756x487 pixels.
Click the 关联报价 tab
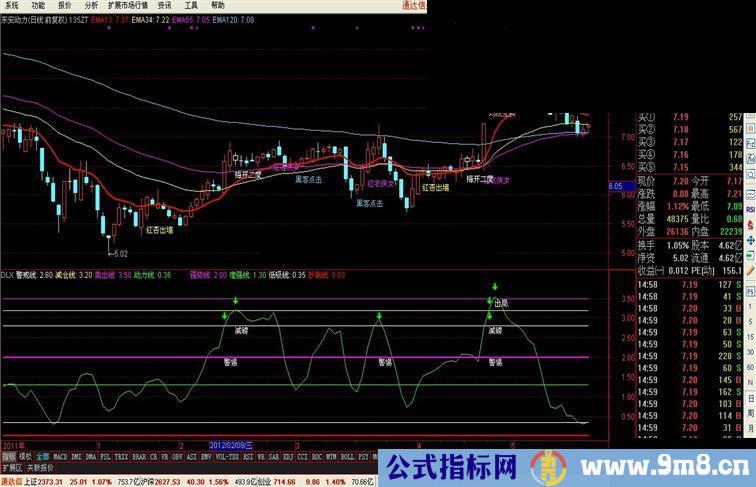[x=40, y=467]
